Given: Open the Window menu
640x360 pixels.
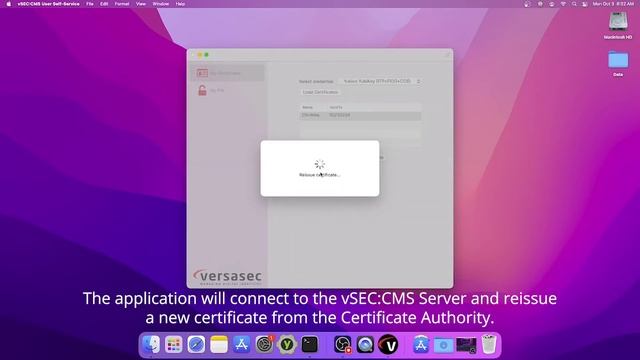Looking at the screenshot, I should click(x=161, y=4).
